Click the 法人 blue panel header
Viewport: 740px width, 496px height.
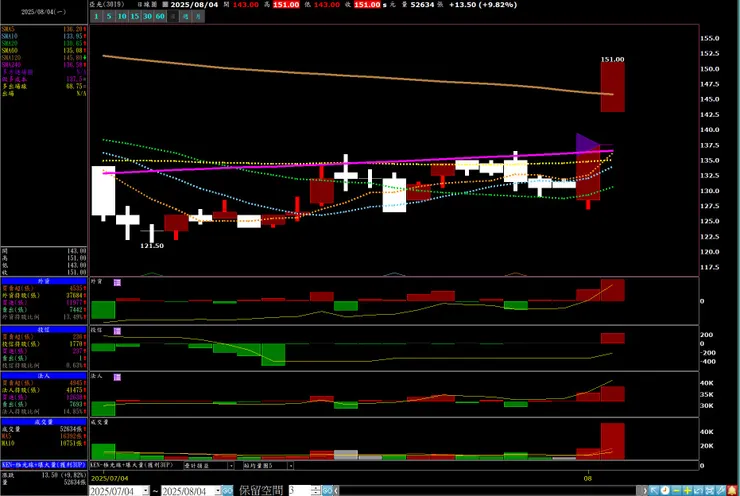pyautogui.click(x=44, y=376)
